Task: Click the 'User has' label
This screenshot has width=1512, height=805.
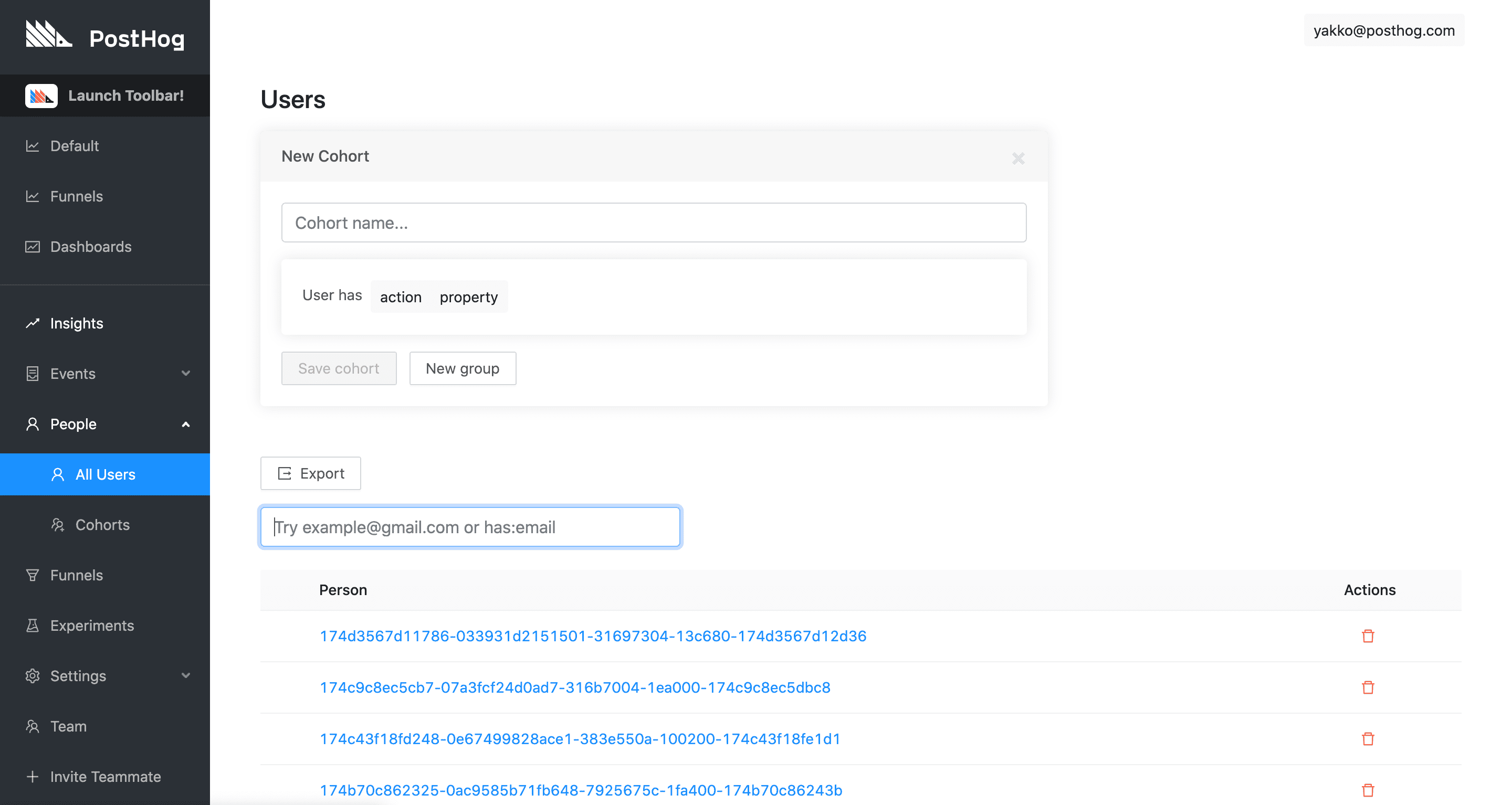Action: click(332, 296)
